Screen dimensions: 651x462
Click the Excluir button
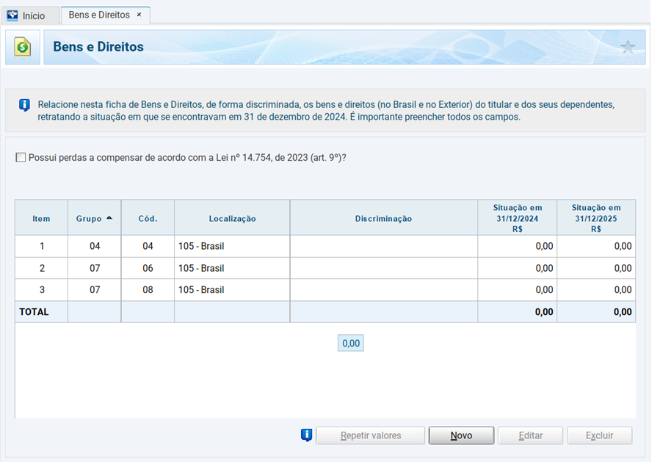599,436
